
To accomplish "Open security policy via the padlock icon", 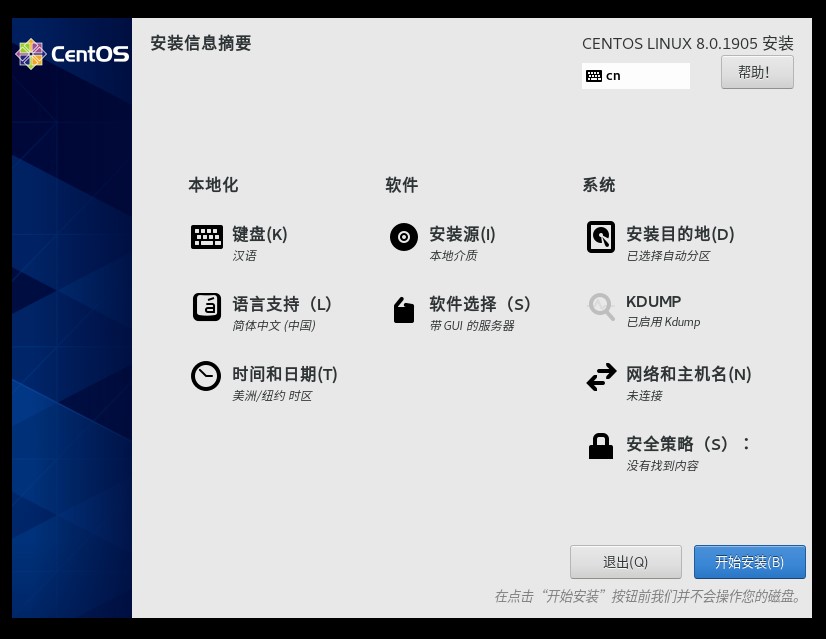I will 601,445.
